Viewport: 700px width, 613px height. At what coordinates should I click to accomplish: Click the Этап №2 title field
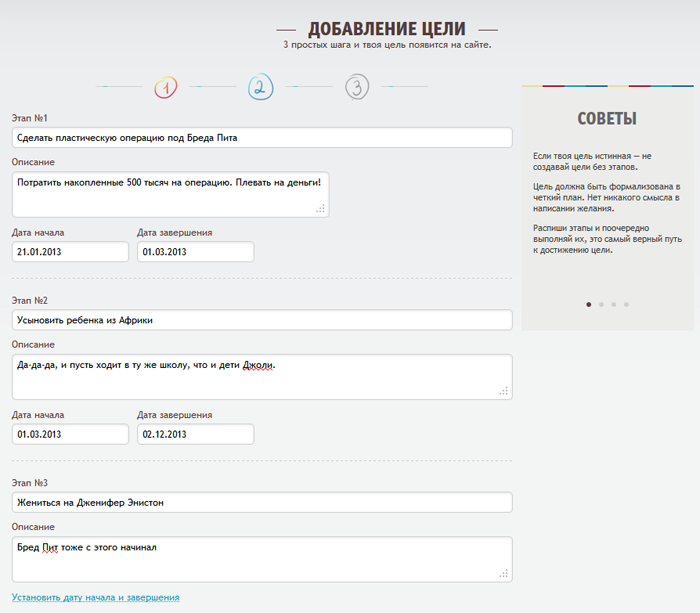tap(262, 320)
